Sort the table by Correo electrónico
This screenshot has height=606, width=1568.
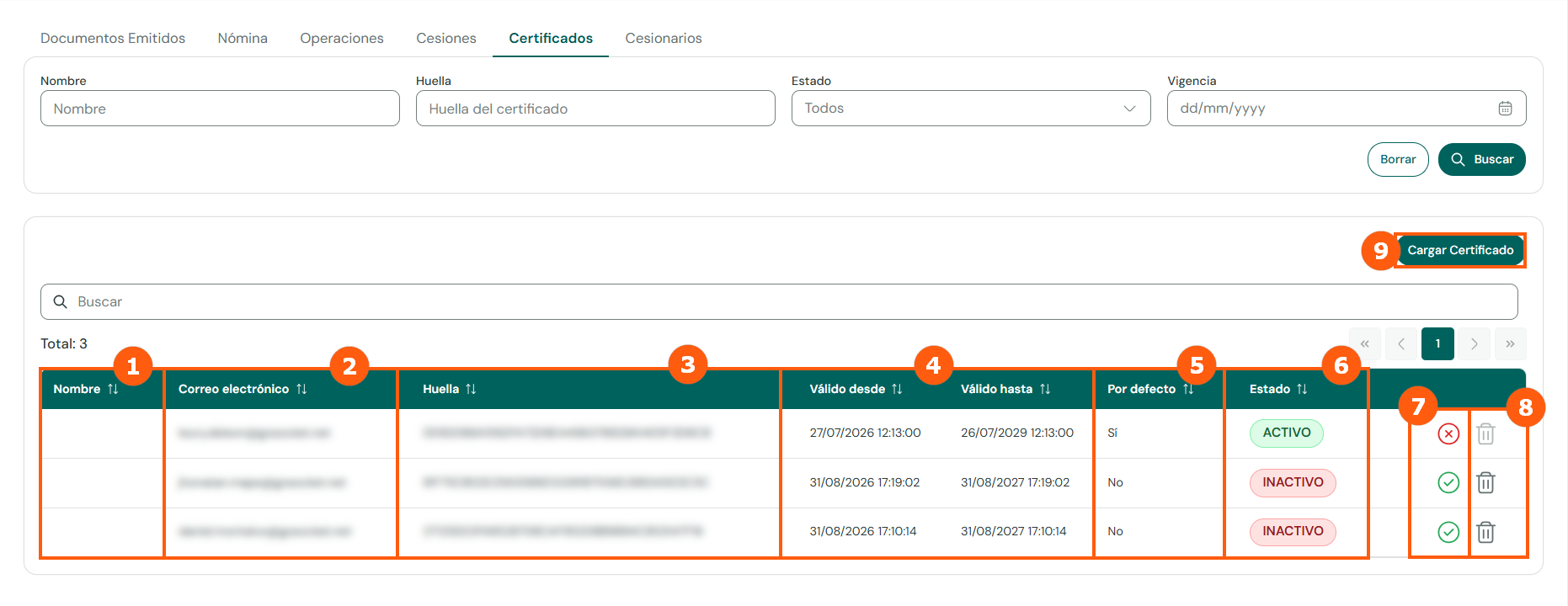[x=301, y=389]
